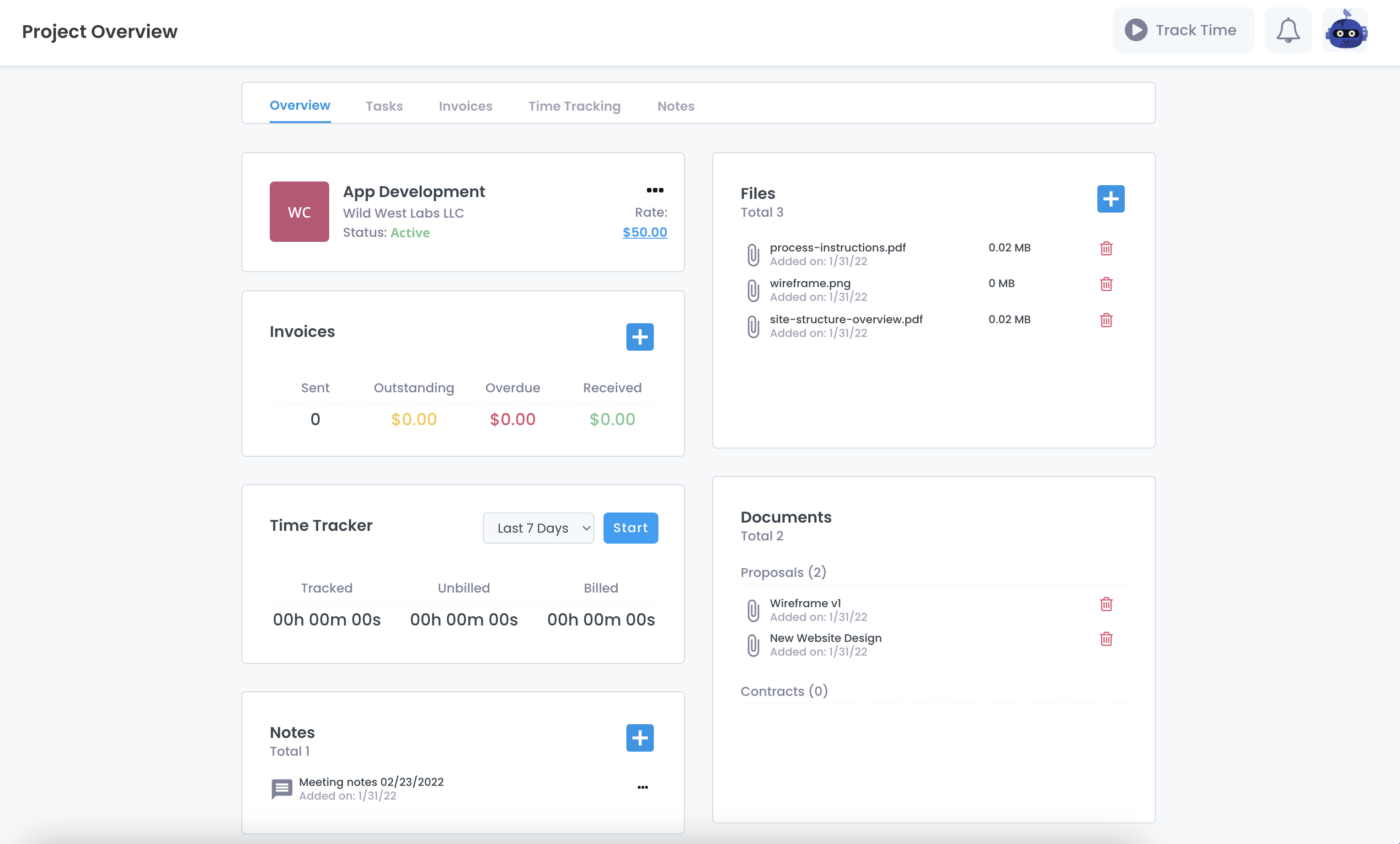
Task: Add a new note with plus icon
Action: click(x=640, y=738)
